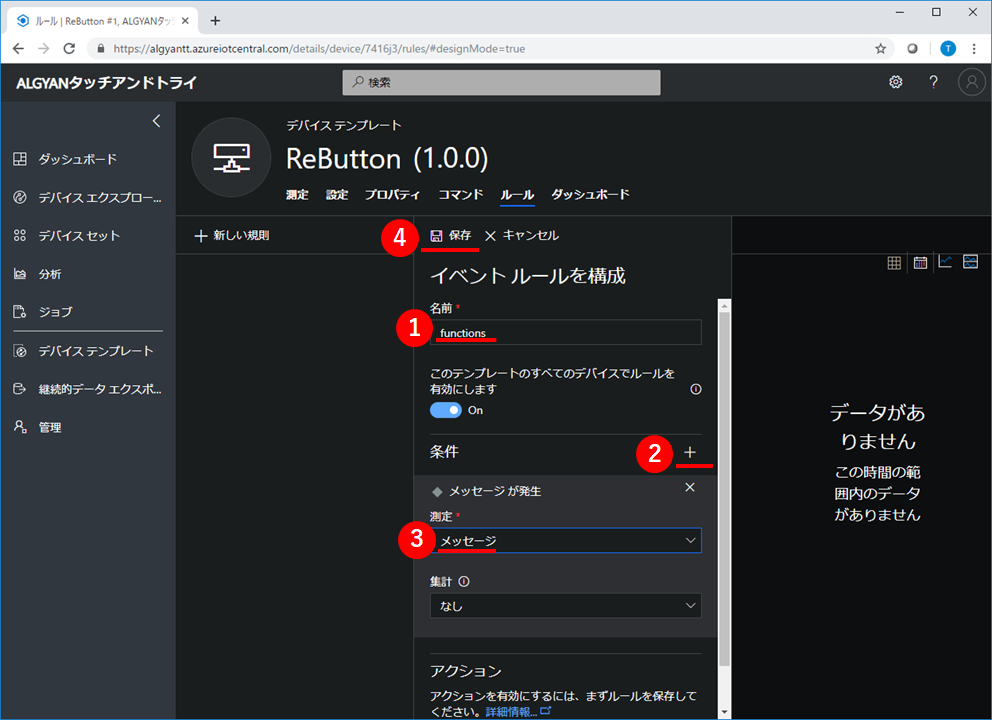Click the info icon next to the rule enable text
The image size is (992, 720).
point(695,389)
